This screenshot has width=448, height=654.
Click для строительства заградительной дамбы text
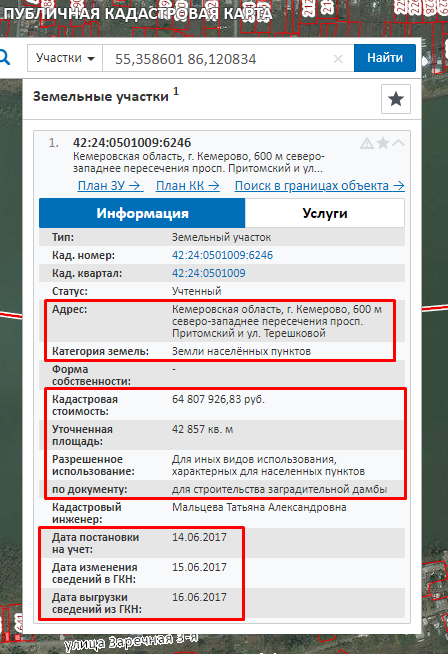tap(279, 489)
